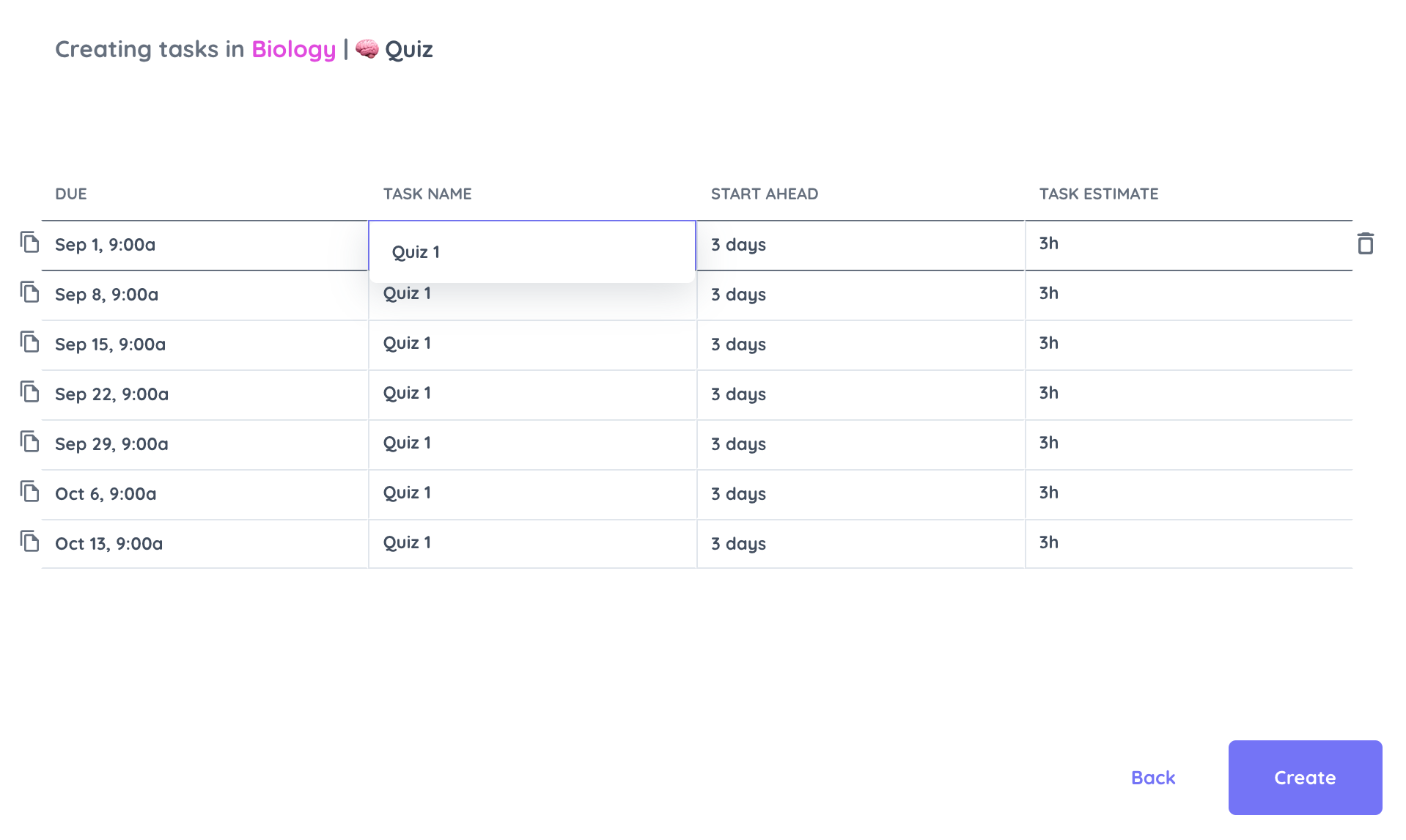Screen dimensions: 1406x840
Task: Edit task name in Sep 29 row
Action: [x=532, y=444]
